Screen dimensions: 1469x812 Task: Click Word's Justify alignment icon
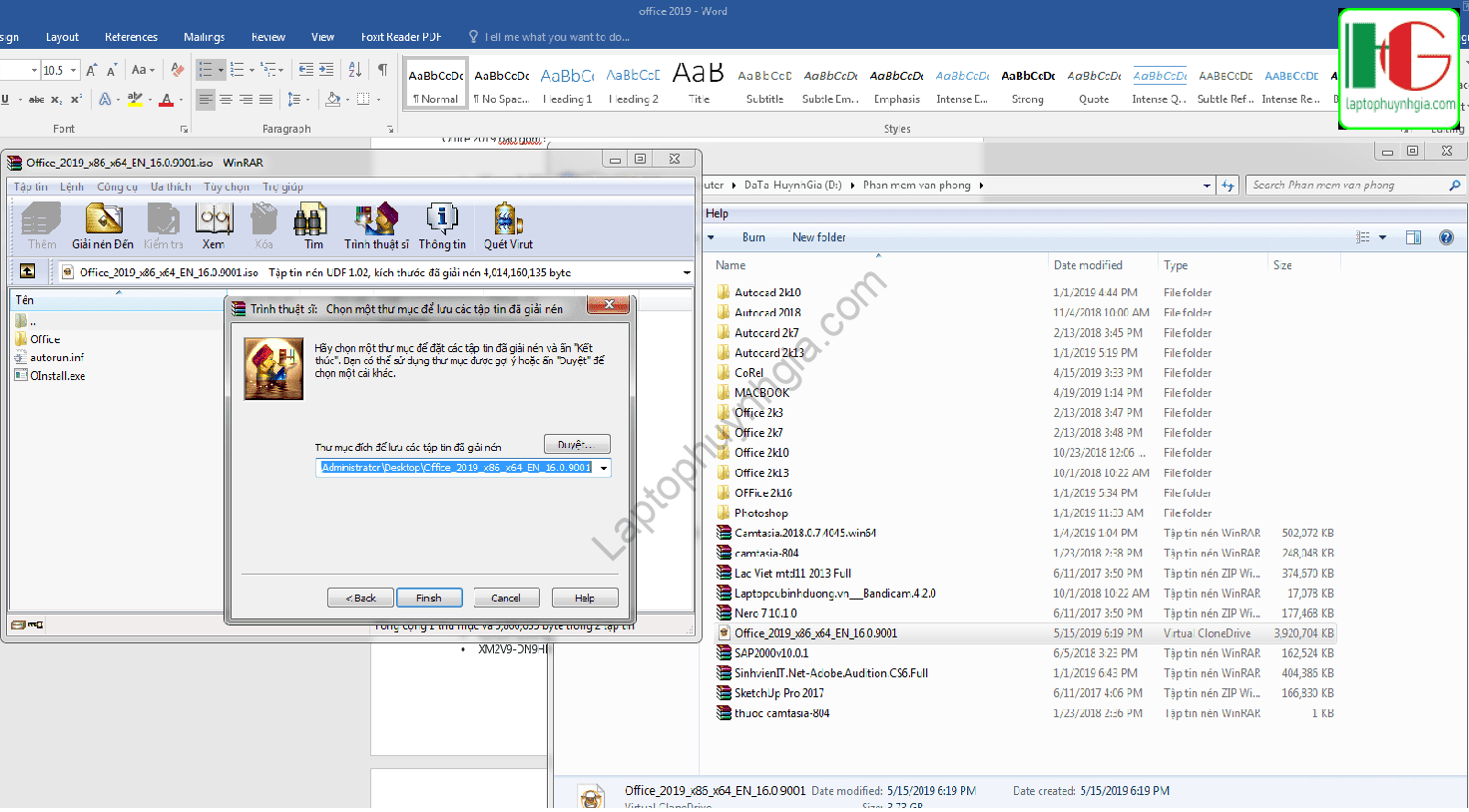click(x=265, y=100)
